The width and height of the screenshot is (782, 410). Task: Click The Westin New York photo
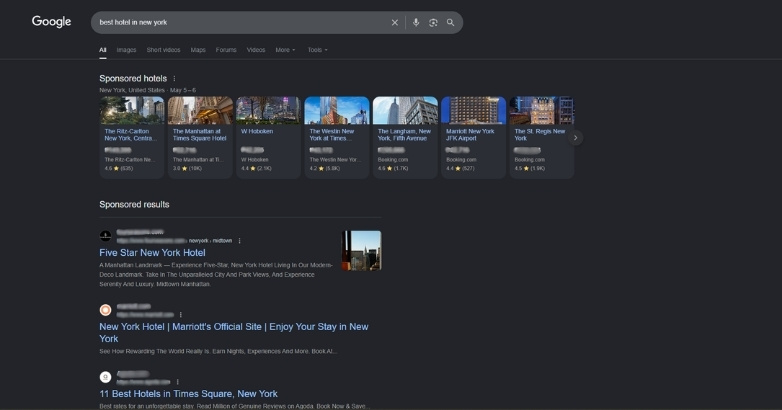[x=337, y=110]
